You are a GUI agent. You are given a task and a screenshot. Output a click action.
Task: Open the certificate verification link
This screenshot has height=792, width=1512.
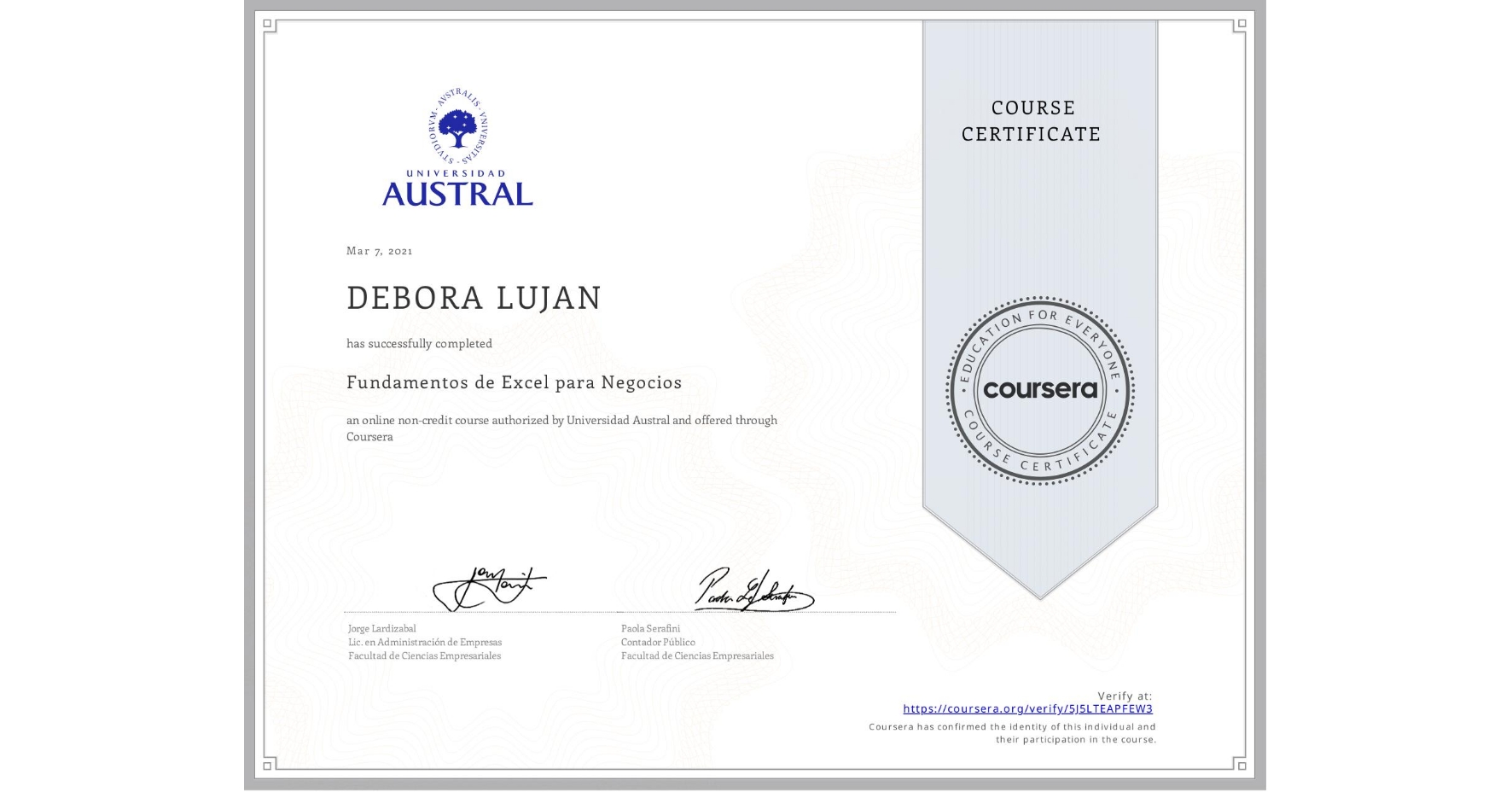click(1028, 708)
